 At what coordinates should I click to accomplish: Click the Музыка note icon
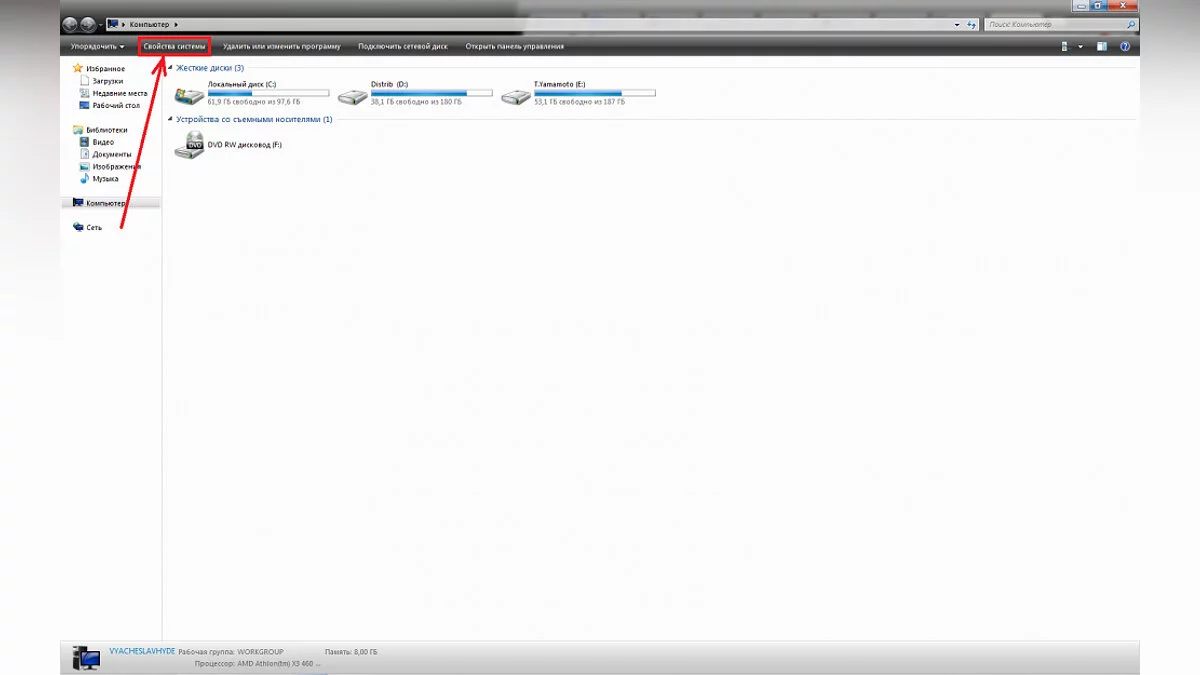tap(84, 178)
